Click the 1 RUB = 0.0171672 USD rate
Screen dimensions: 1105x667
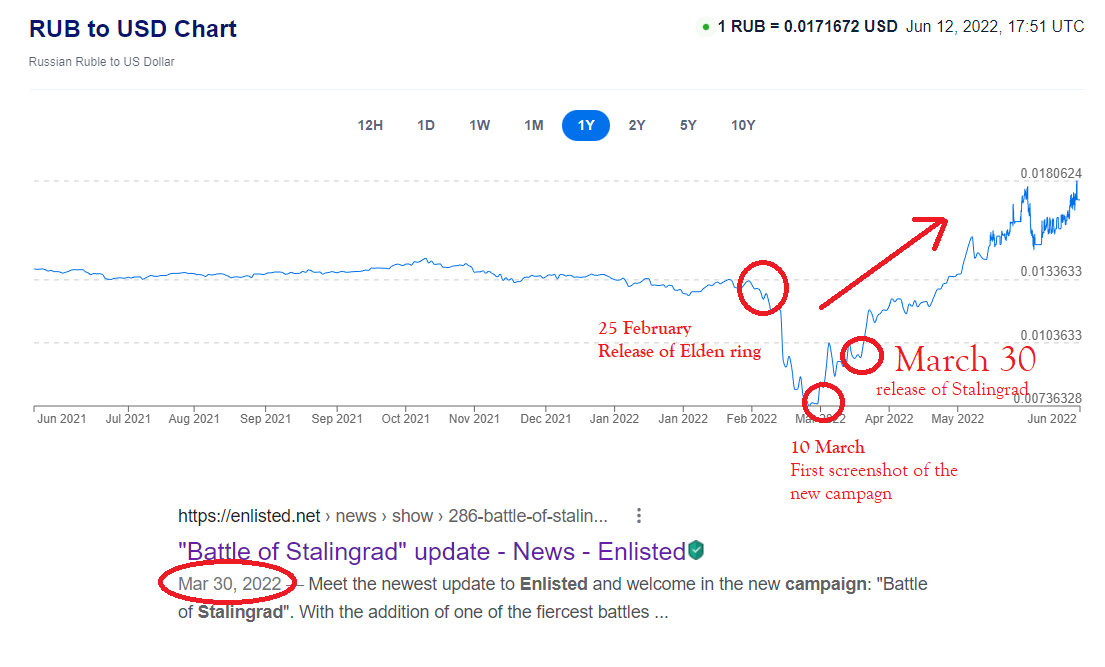click(808, 27)
